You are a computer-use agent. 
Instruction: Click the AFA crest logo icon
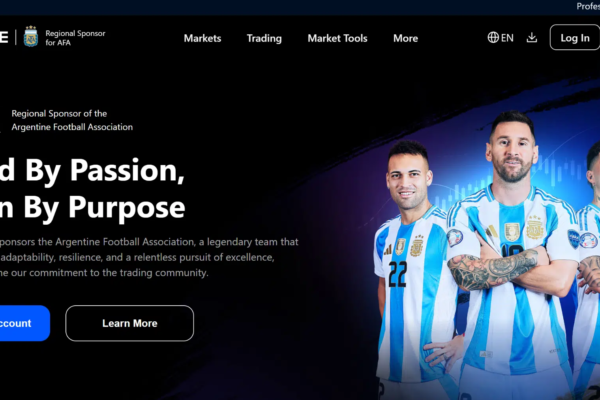[31, 37]
